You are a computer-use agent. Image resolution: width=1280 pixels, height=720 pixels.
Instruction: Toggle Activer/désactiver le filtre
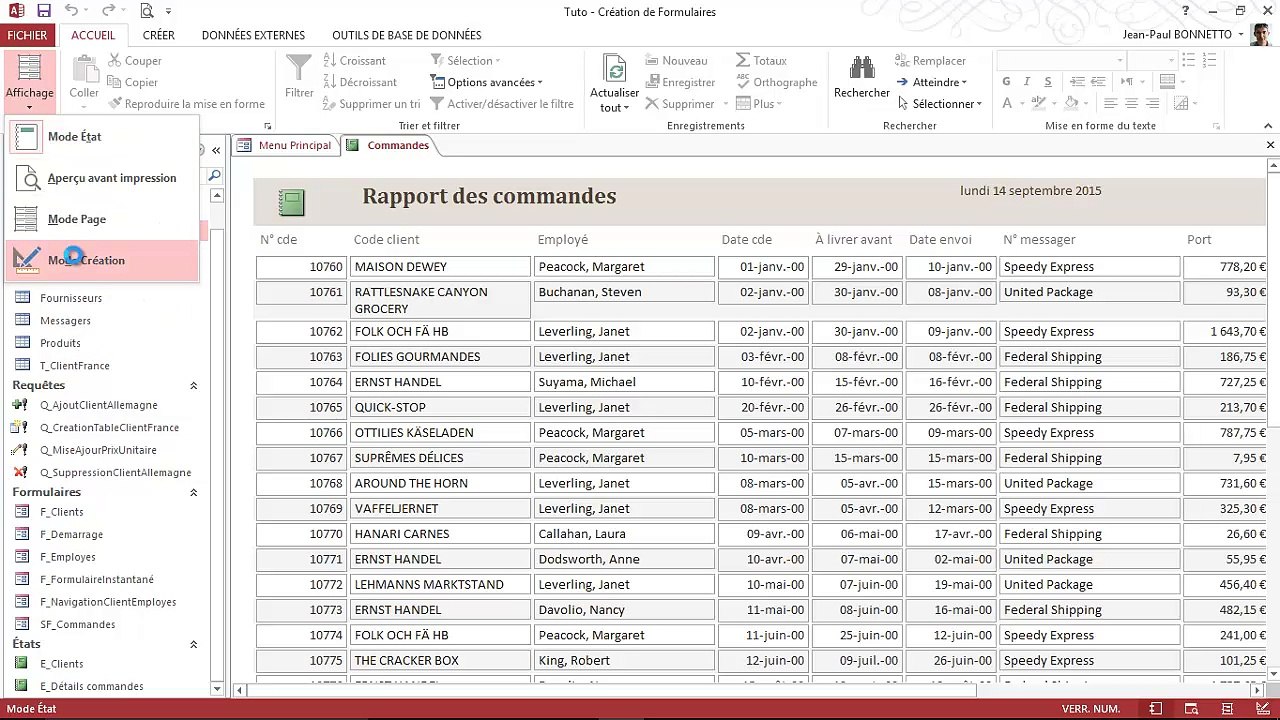pos(502,104)
